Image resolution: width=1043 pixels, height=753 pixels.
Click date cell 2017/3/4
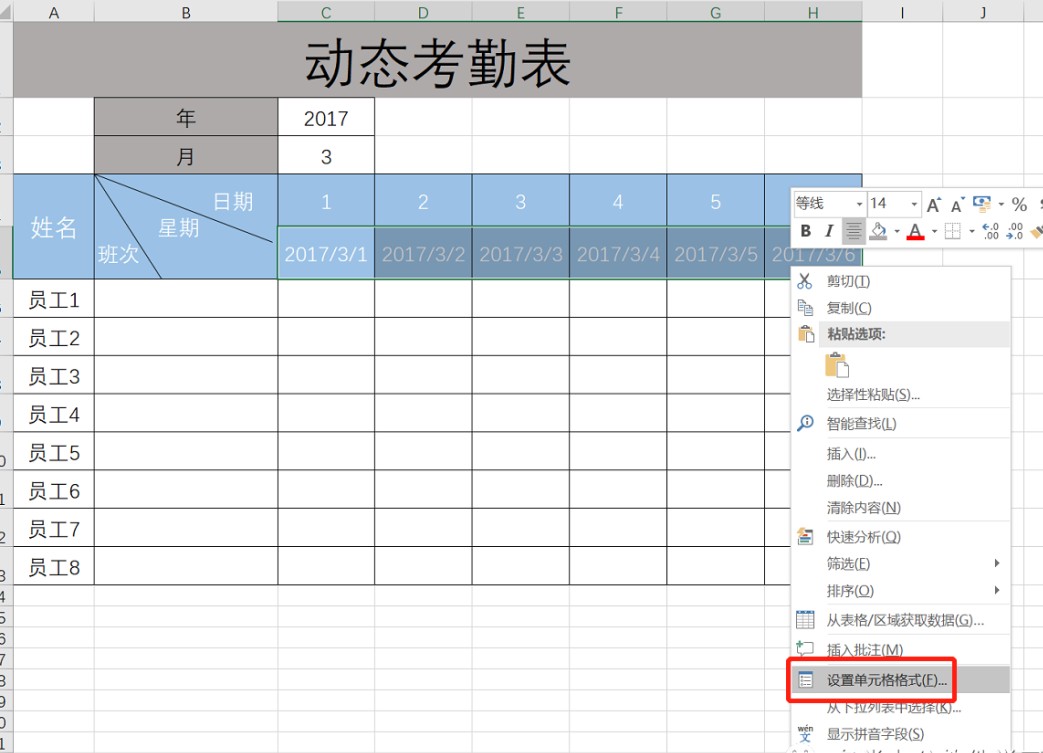click(618, 253)
